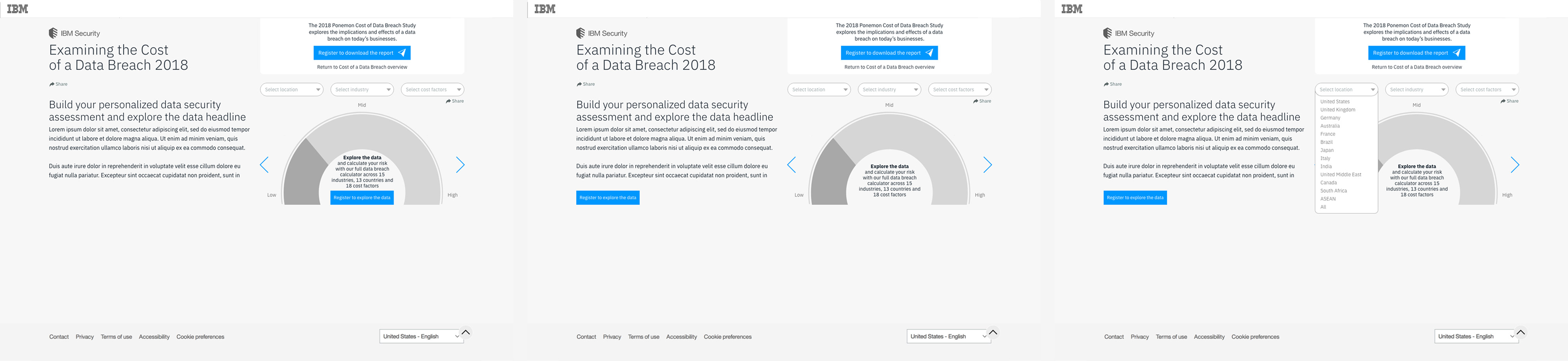Choose All from the location list
Viewport: 1568px width, 361px height.
pos(1323,207)
